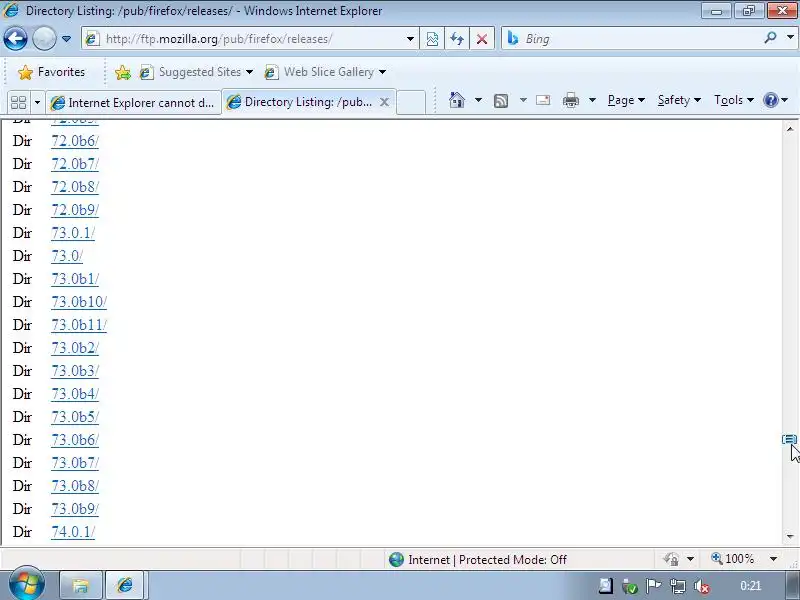Open the Web Slice Gallery item

[x=325, y=72]
